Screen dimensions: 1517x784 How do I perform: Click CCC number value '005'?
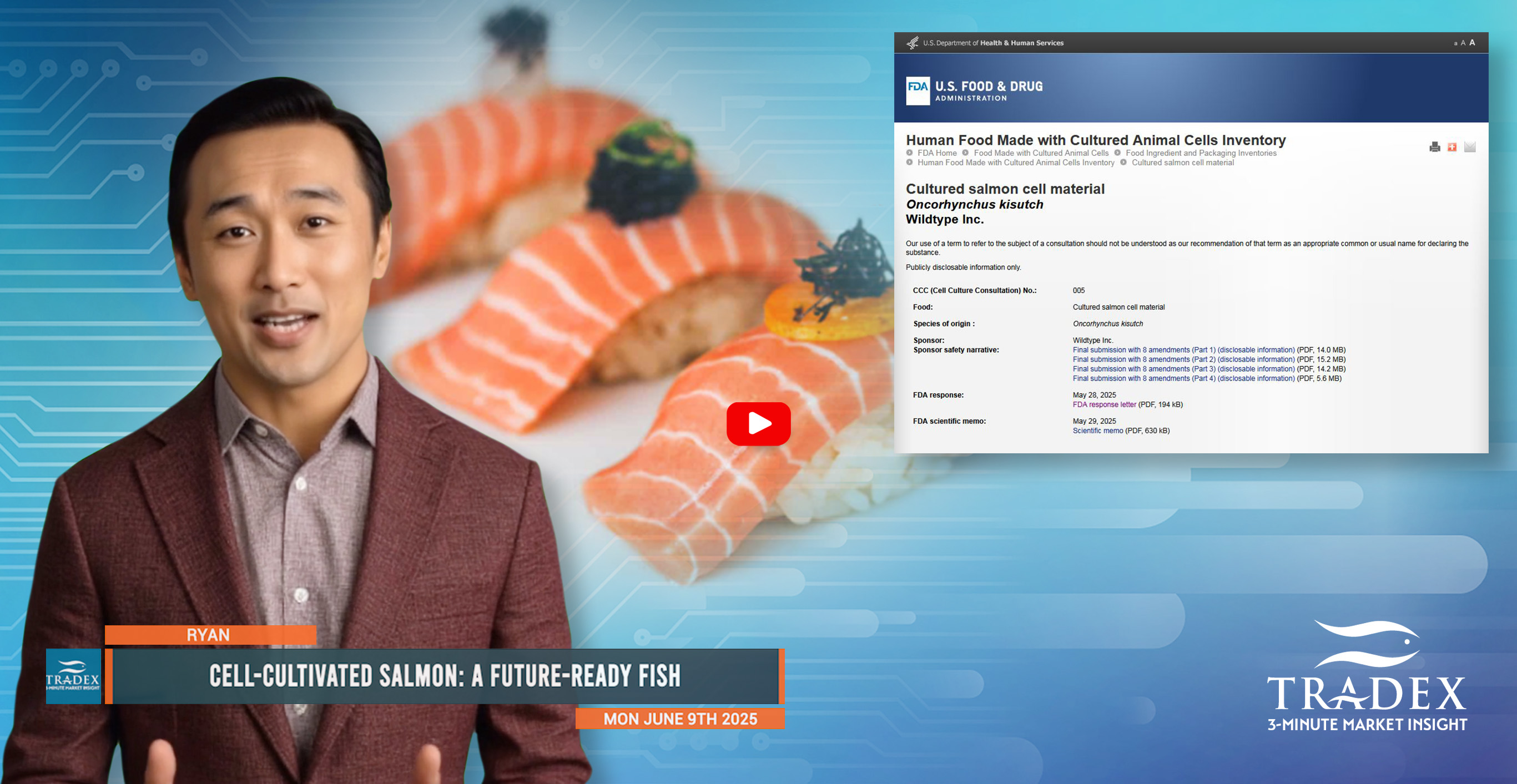[1079, 290]
